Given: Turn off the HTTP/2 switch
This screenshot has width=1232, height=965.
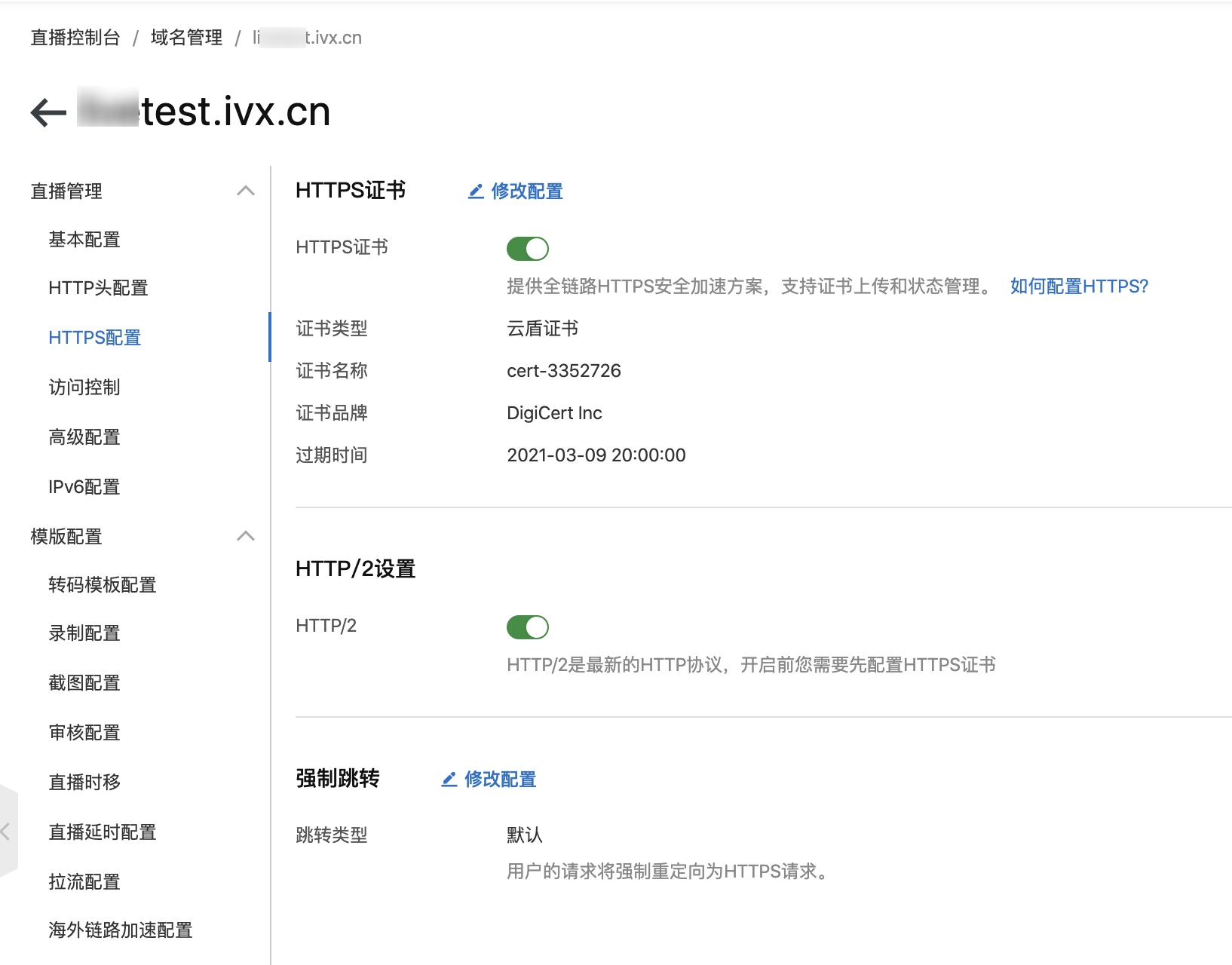Looking at the screenshot, I should [528, 626].
